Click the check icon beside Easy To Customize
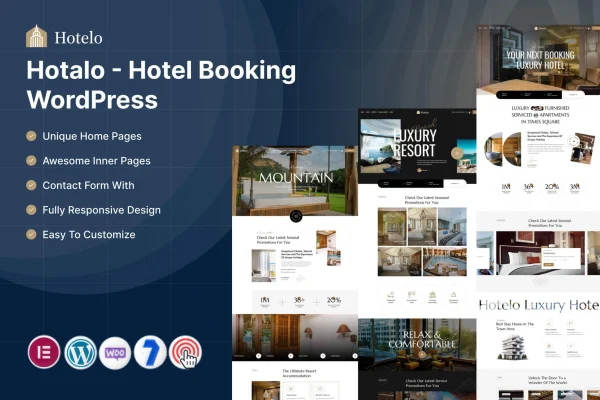 pyautogui.click(x=31, y=234)
